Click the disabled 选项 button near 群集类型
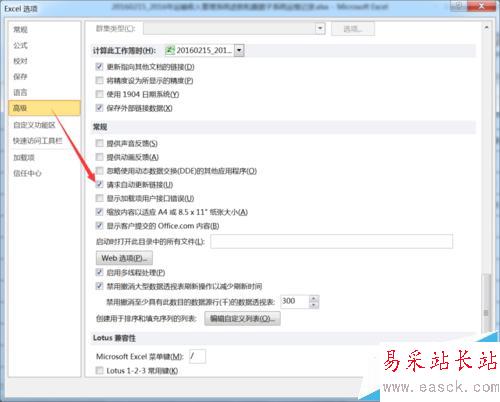 click(353, 29)
